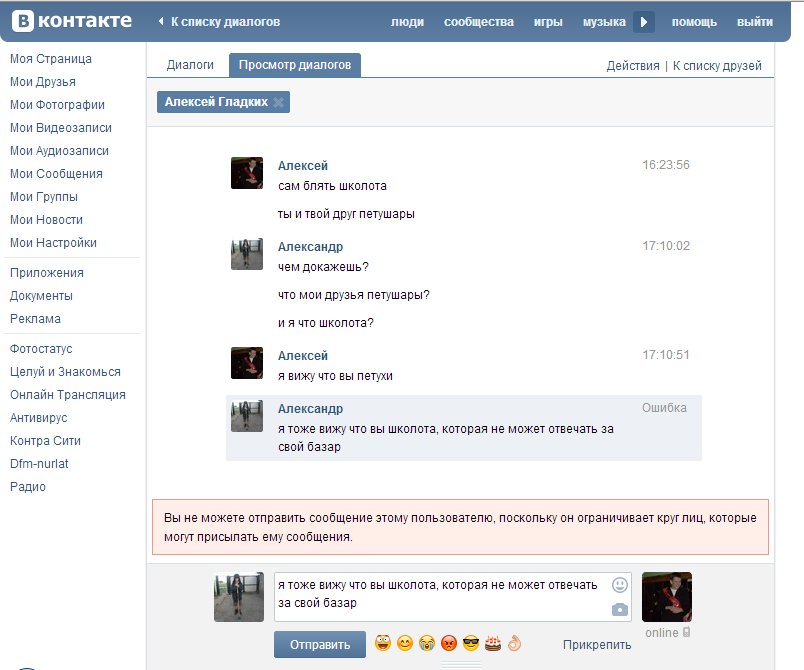The height and width of the screenshot is (670, 804).
Task: Open Мои Группы in the sidebar
Action: [44, 197]
